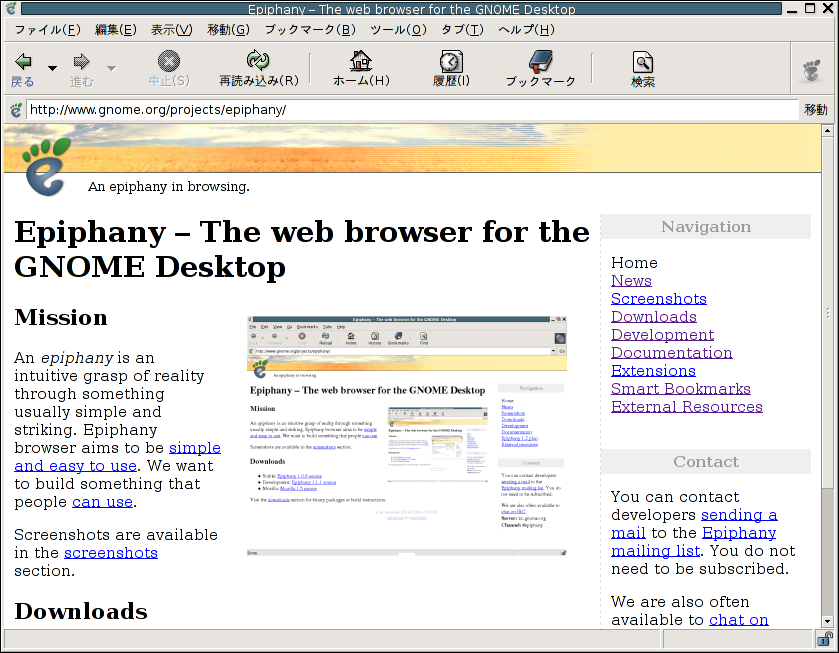Click the 'Mission' heading
This screenshot has width=839, height=653.
pos(61,317)
